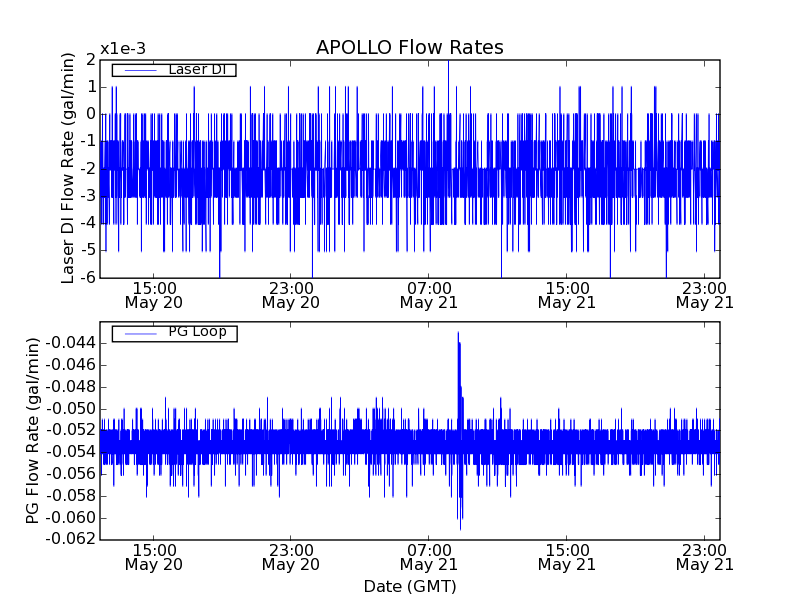Image resolution: width=800 pixels, height=600 pixels.
Task: Select the Laser DI Flow Rate y-axis label
Action: tap(68, 168)
